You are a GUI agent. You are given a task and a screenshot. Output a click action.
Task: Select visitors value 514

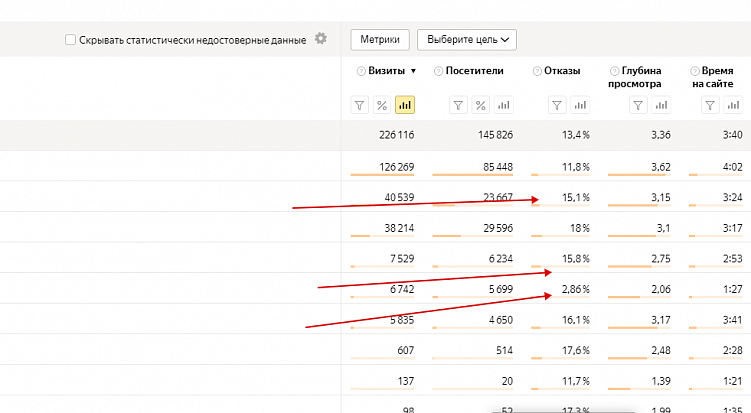tap(504, 351)
